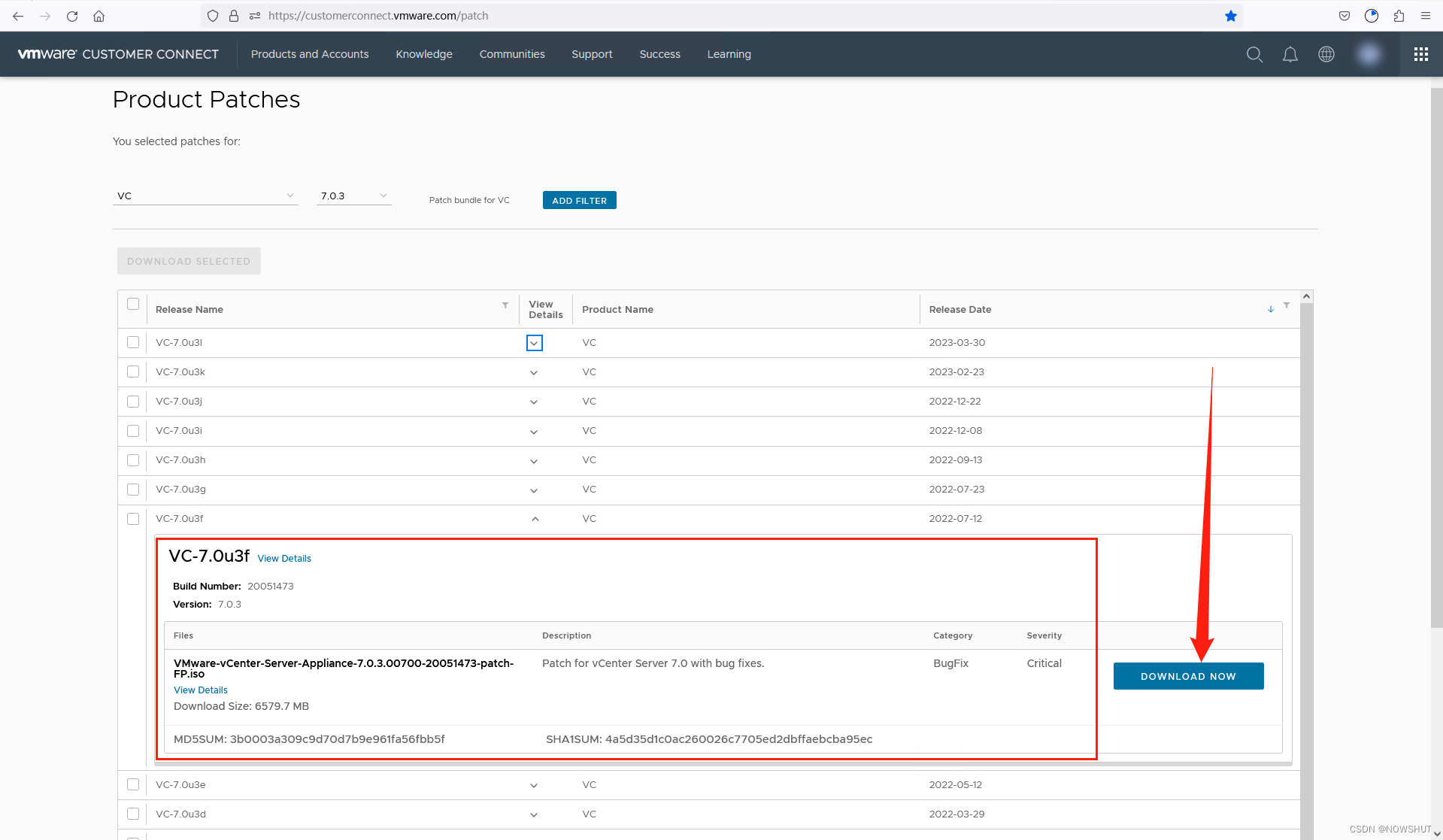
Task: Expand details for VC-7.0u3g
Action: (534, 490)
